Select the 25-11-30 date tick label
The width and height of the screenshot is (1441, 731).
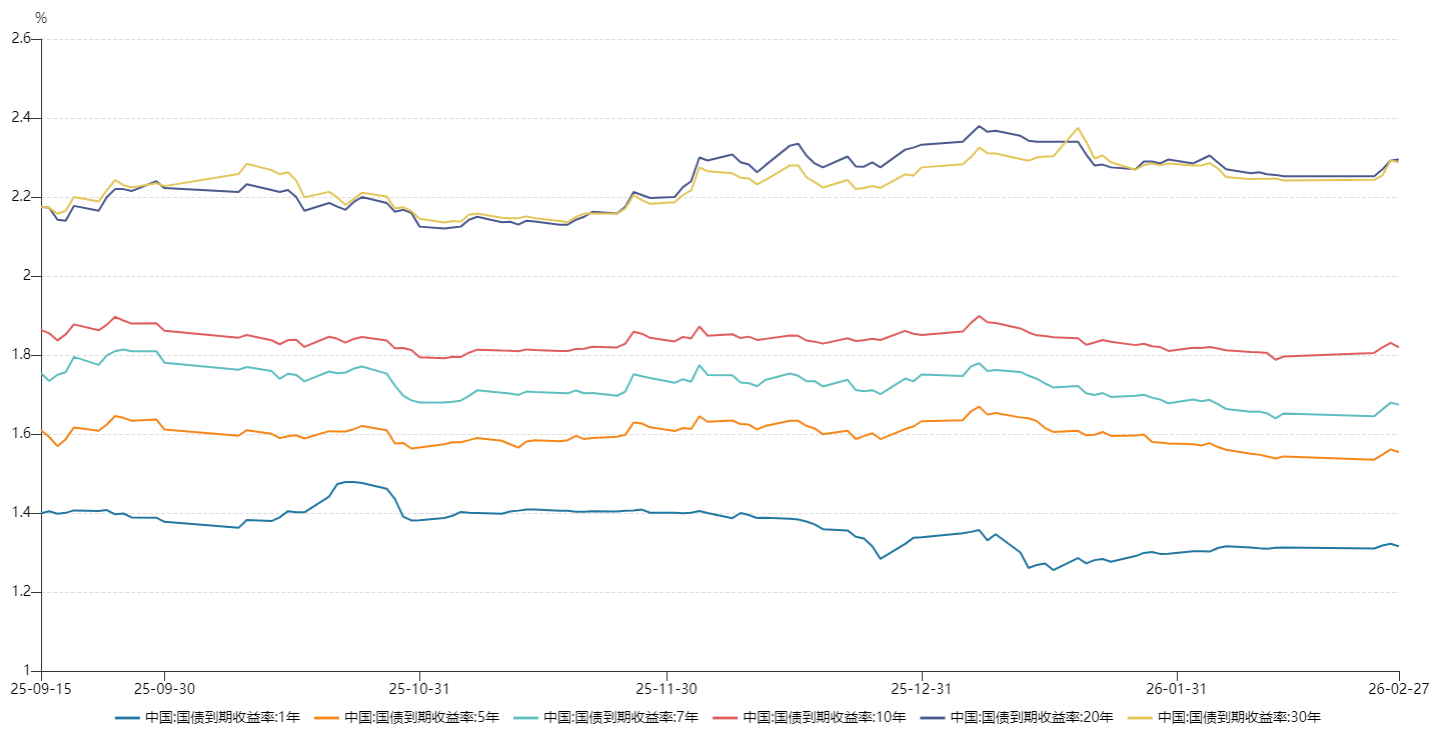(x=666, y=689)
